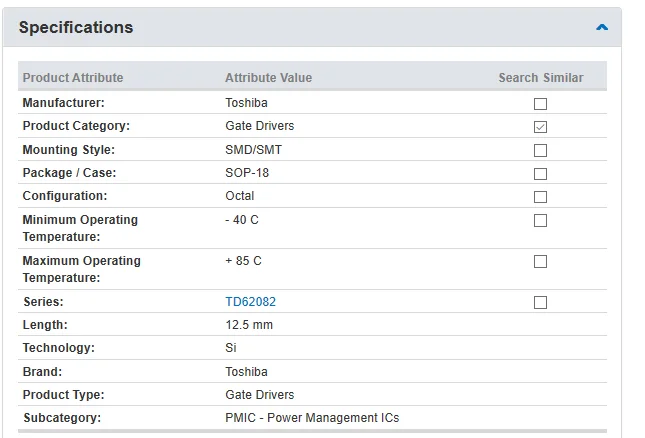Click the Length: attribute label
Image resolution: width=645 pixels, height=438 pixels.
click(x=45, y=324)
